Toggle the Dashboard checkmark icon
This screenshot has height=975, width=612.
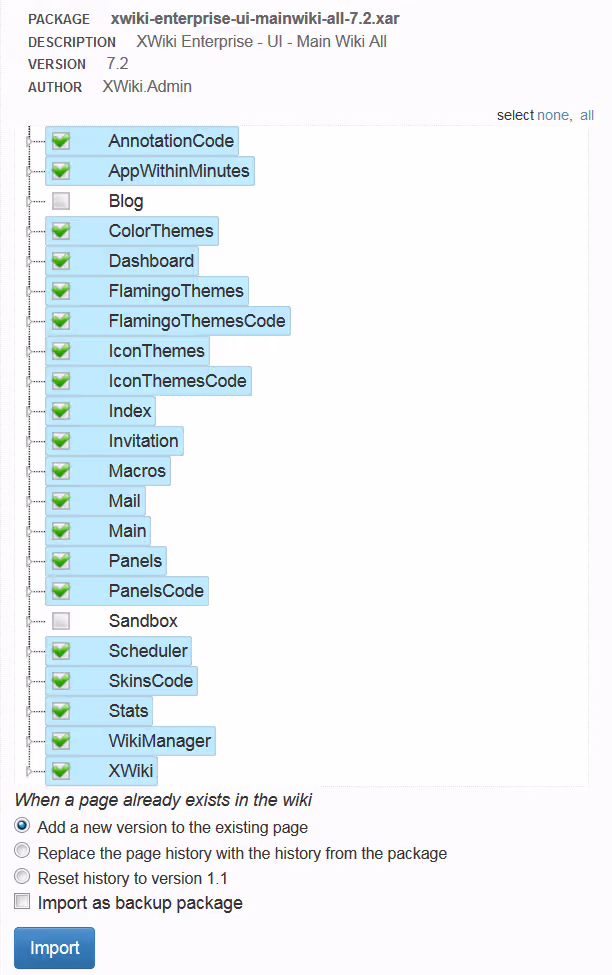(61, 261)
